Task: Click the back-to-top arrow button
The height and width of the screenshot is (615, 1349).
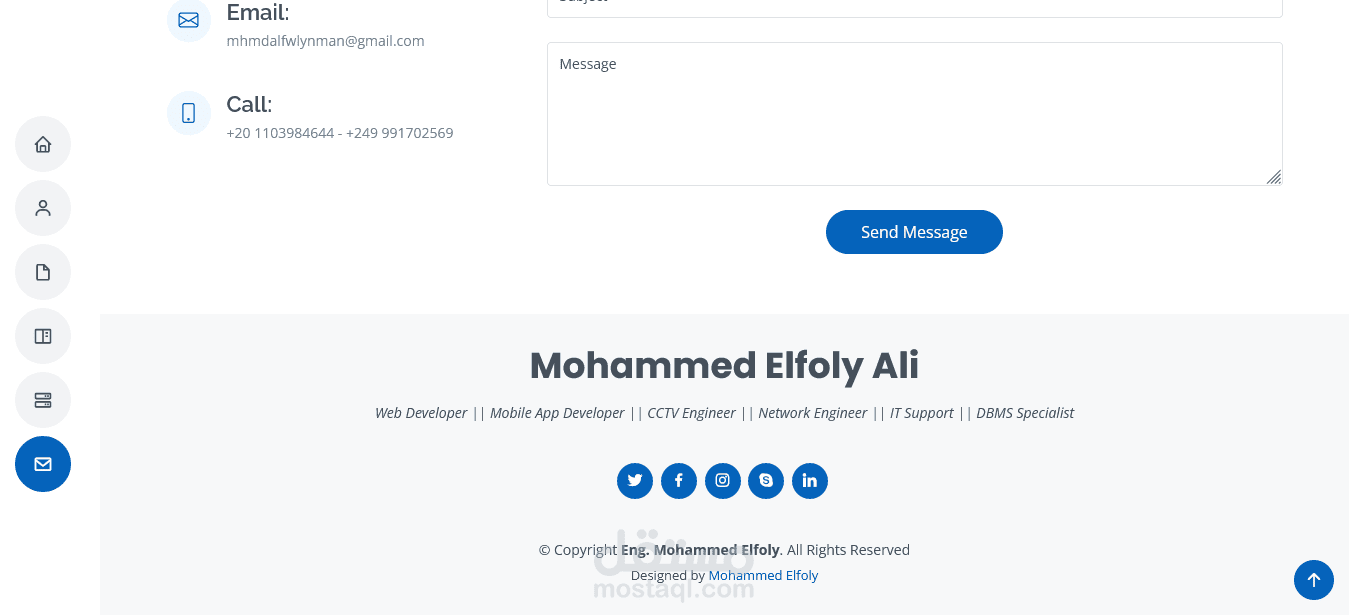Action: [1314, 579]
